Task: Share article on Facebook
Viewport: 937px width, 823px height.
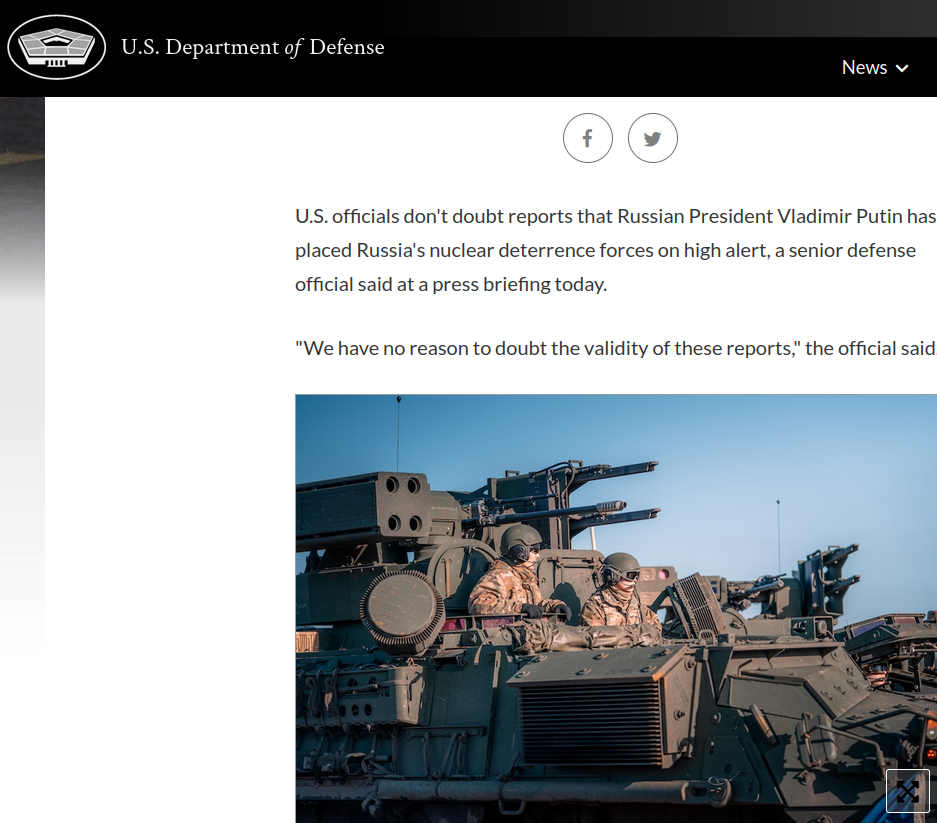Action: click(587, 138)
